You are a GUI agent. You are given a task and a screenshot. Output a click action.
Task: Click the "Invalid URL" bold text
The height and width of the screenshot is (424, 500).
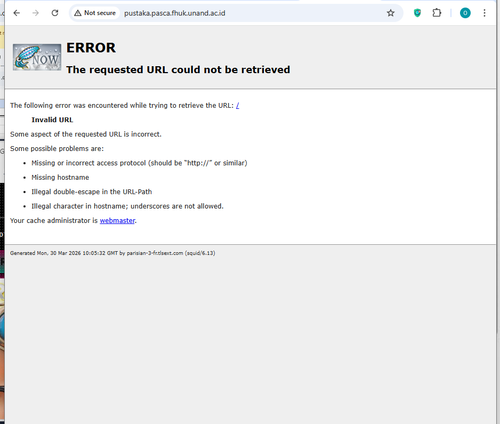(52, 120)
